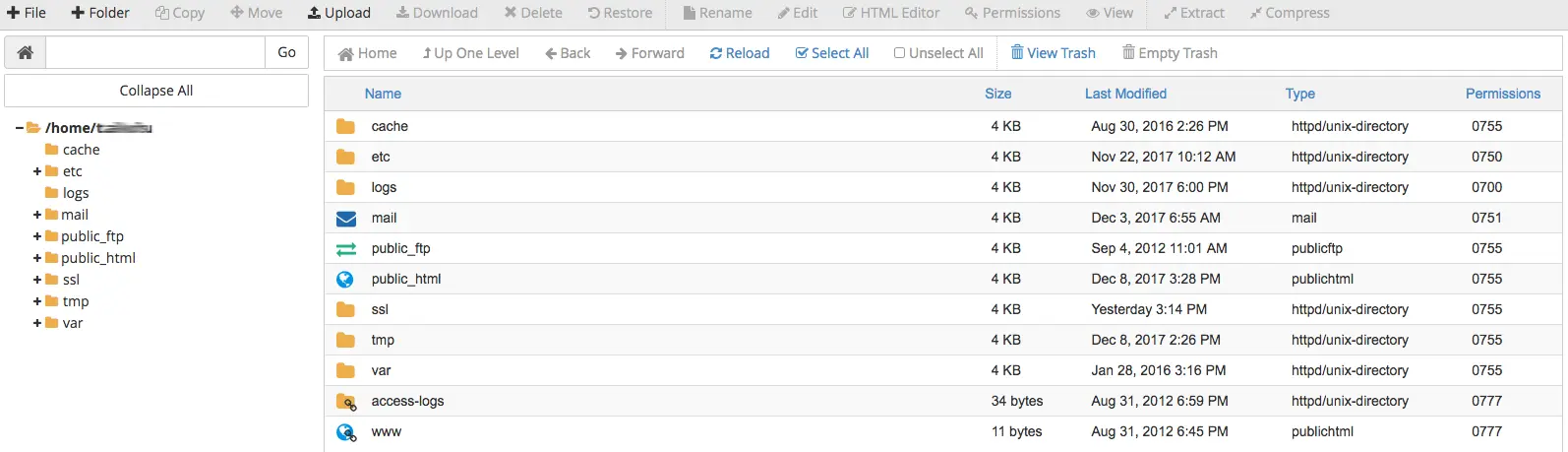Screen dimensions: 1568x452
Task: Click the Go button
Action: [286, 52]
